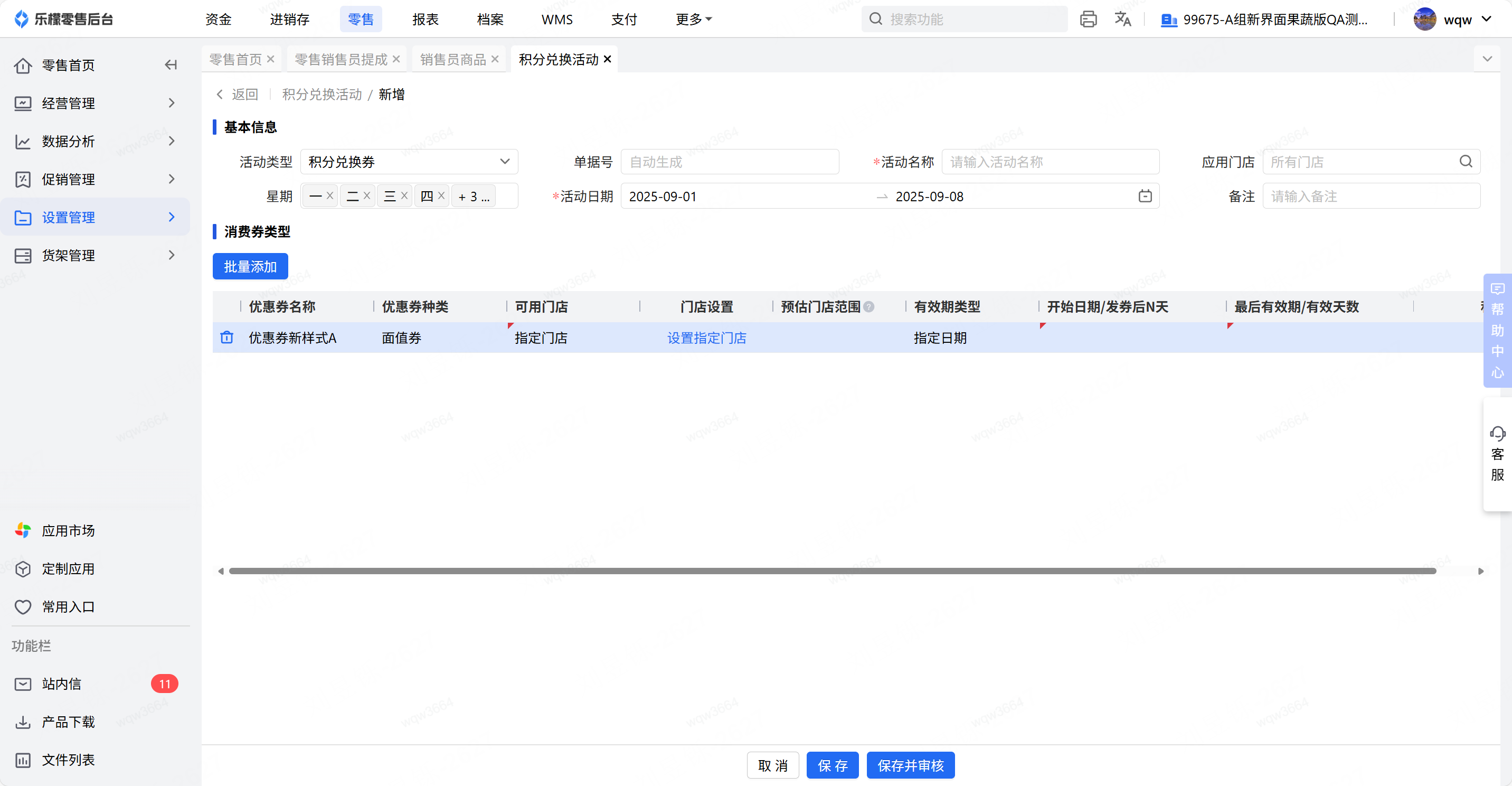1512x786 pixels.
Task: Click the horizontal table scrollbar
Action: tap(833, 571)
